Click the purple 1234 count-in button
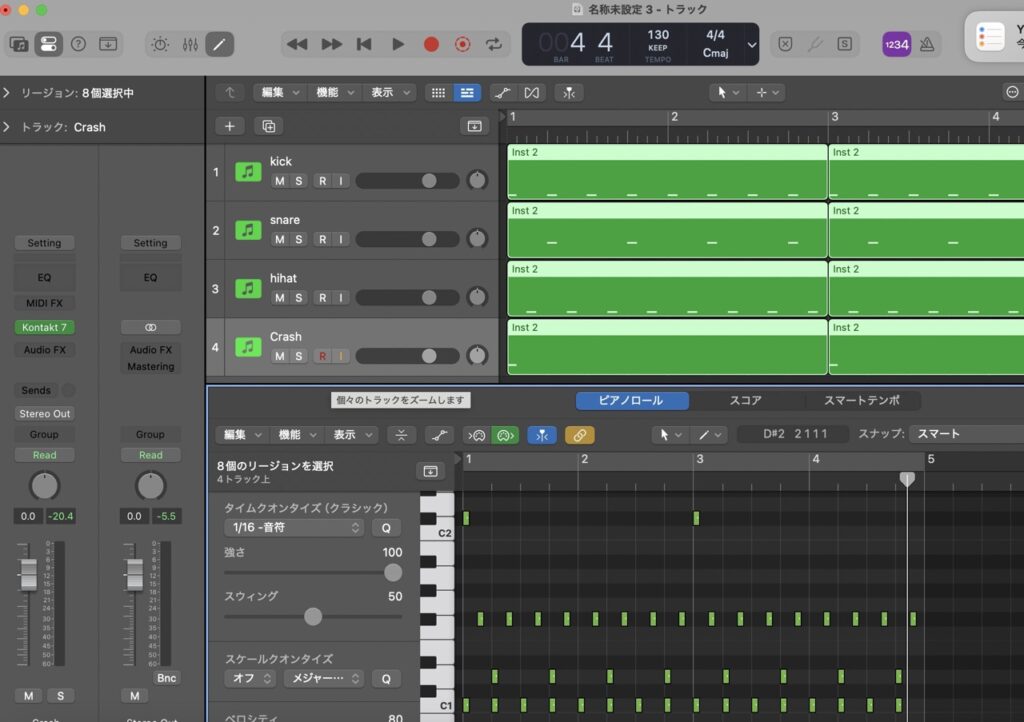The height and width of the screenshot is (722, 1024). pyautogui.click(x=896, y=44)
